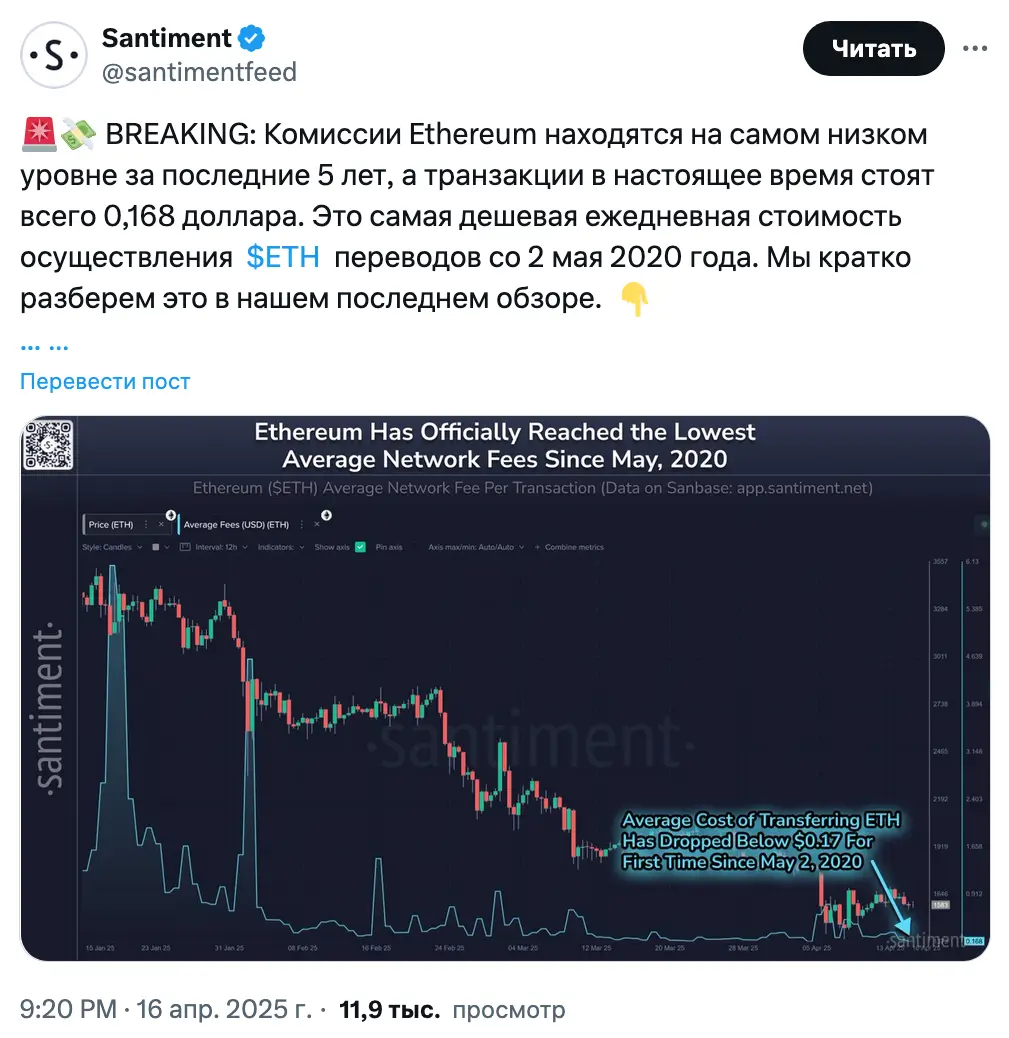Click the Перевести пост link
Viewport: 1009px width, 1038px height.
coord(105,381)
